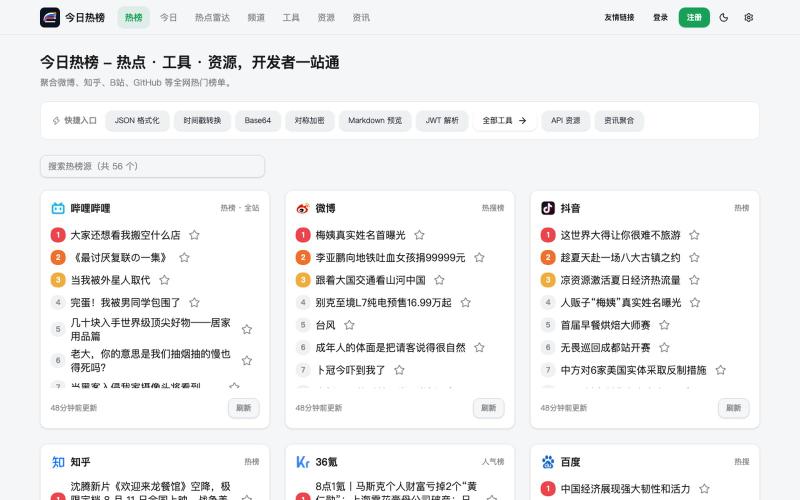Open JWT 解析 quick tool
This screenshot has width=800, height=500.
coord(442,121)
